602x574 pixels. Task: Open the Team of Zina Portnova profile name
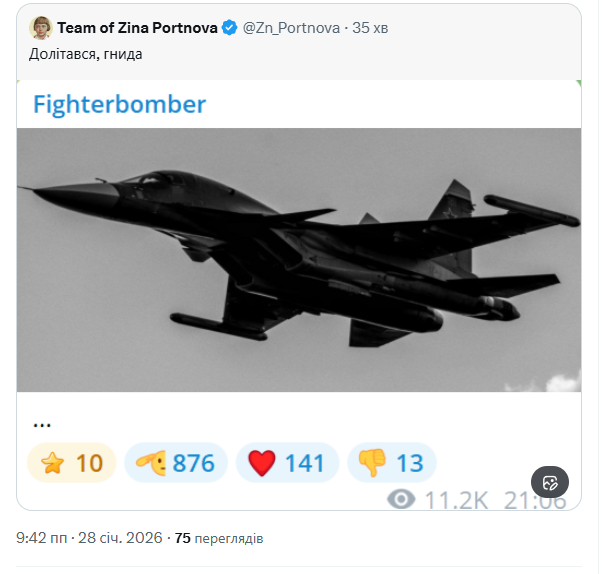coord(138,28)
